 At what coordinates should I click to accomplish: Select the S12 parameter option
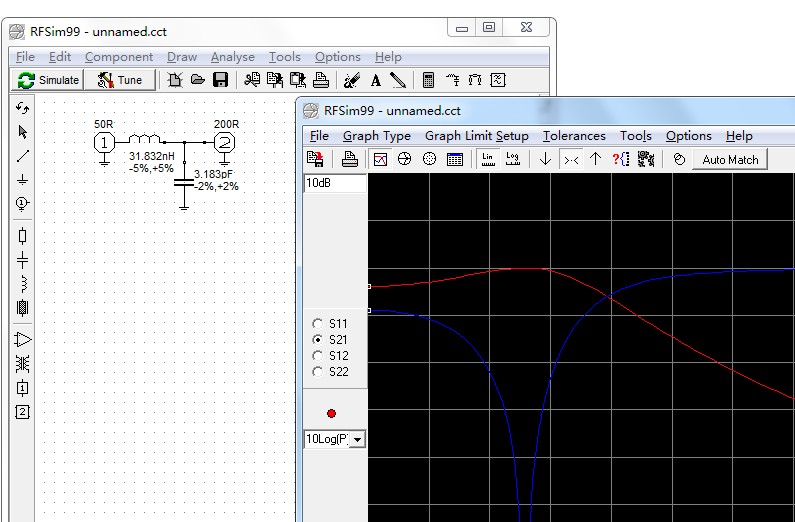click(318, 356)
